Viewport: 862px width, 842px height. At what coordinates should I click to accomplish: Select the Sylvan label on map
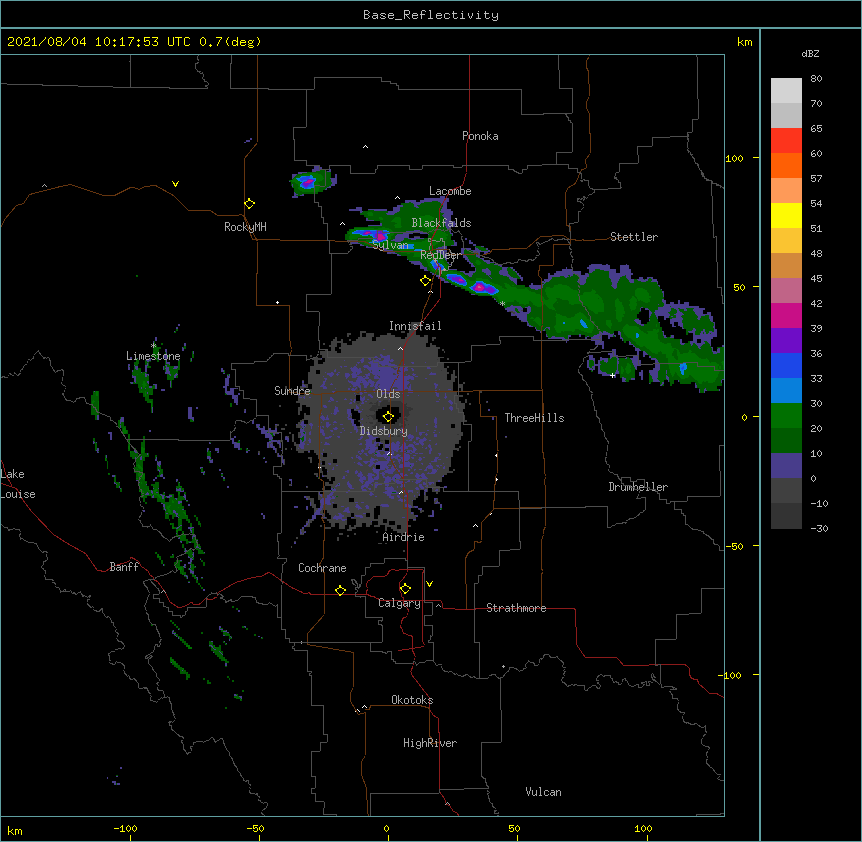(x=390, y=245)
